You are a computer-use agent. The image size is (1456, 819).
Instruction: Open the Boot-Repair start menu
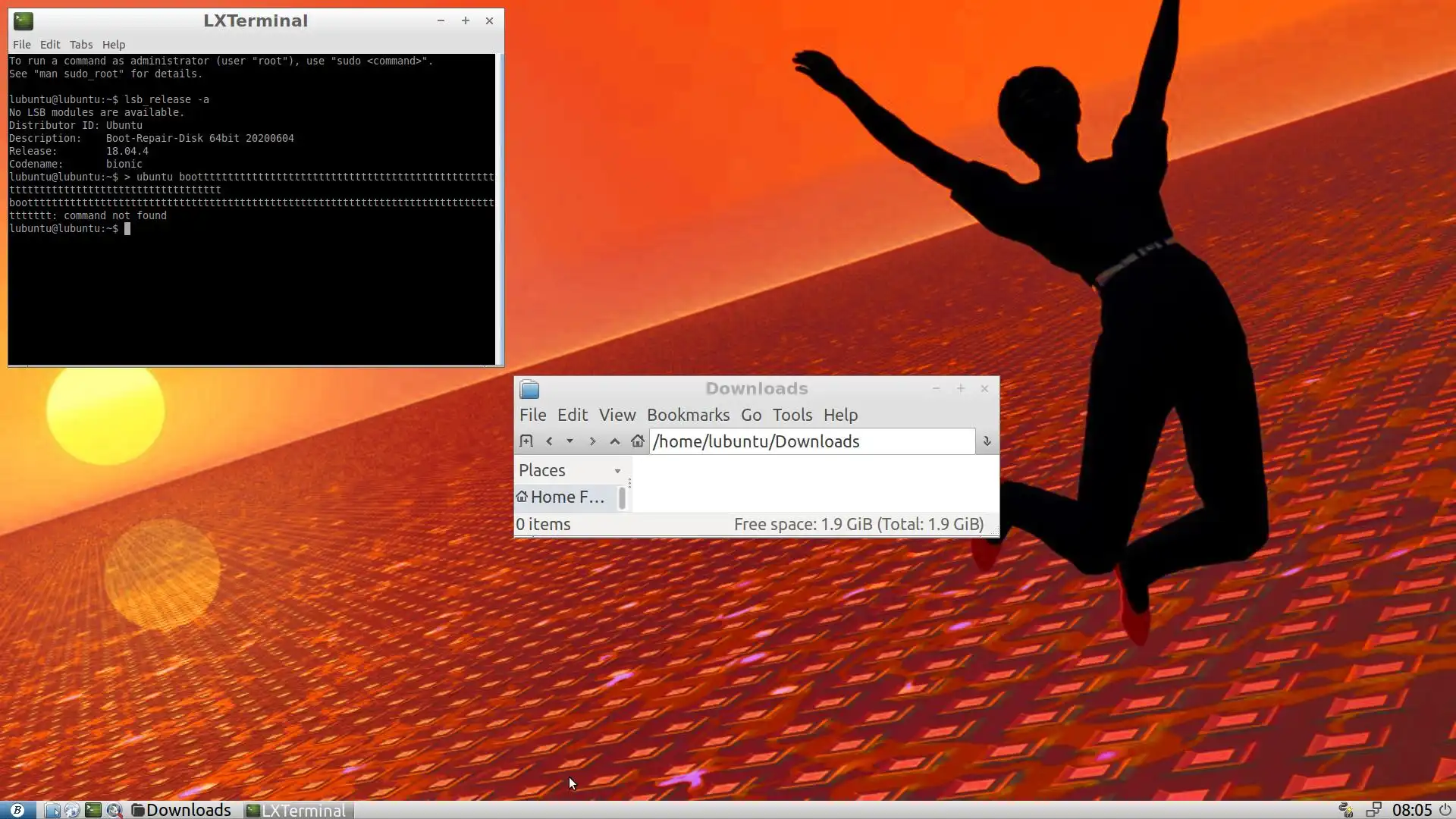coord(17,810)
